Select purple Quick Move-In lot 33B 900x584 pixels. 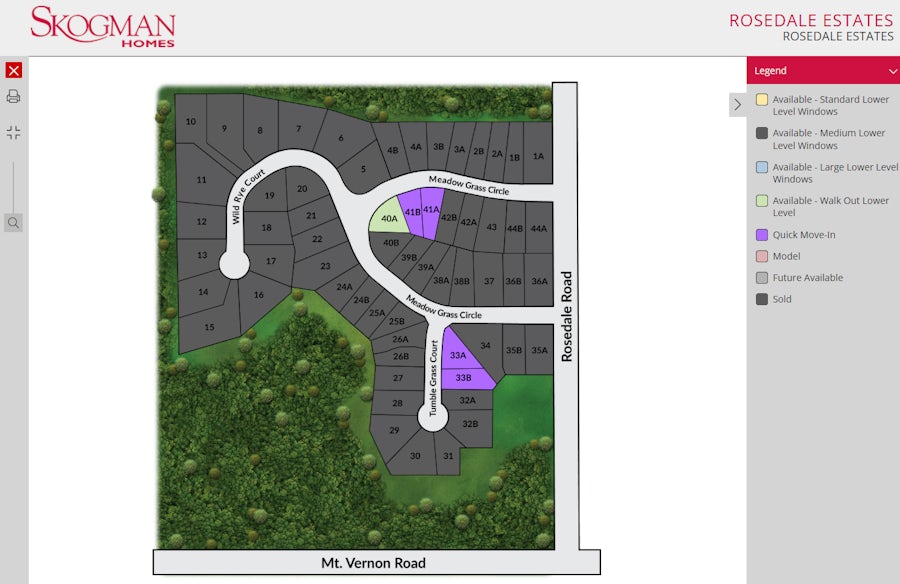463,378
